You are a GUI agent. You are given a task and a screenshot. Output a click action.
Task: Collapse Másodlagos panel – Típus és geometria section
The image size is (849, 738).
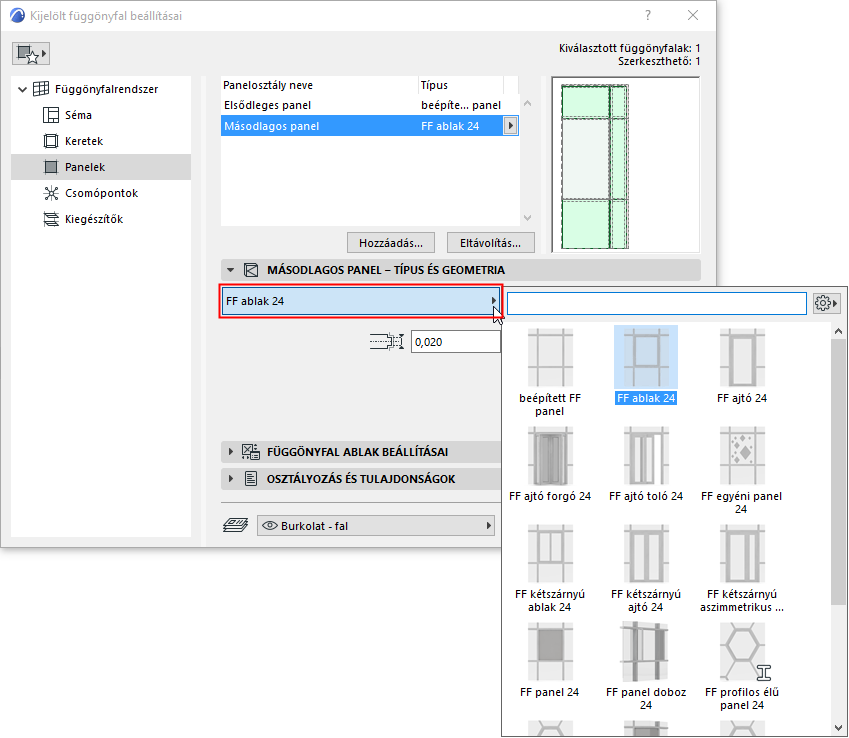coord(231,270)
